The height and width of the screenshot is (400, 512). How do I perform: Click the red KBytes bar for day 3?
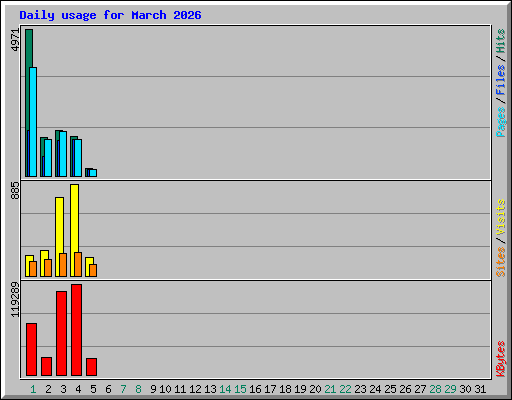[x=61, y=333]
